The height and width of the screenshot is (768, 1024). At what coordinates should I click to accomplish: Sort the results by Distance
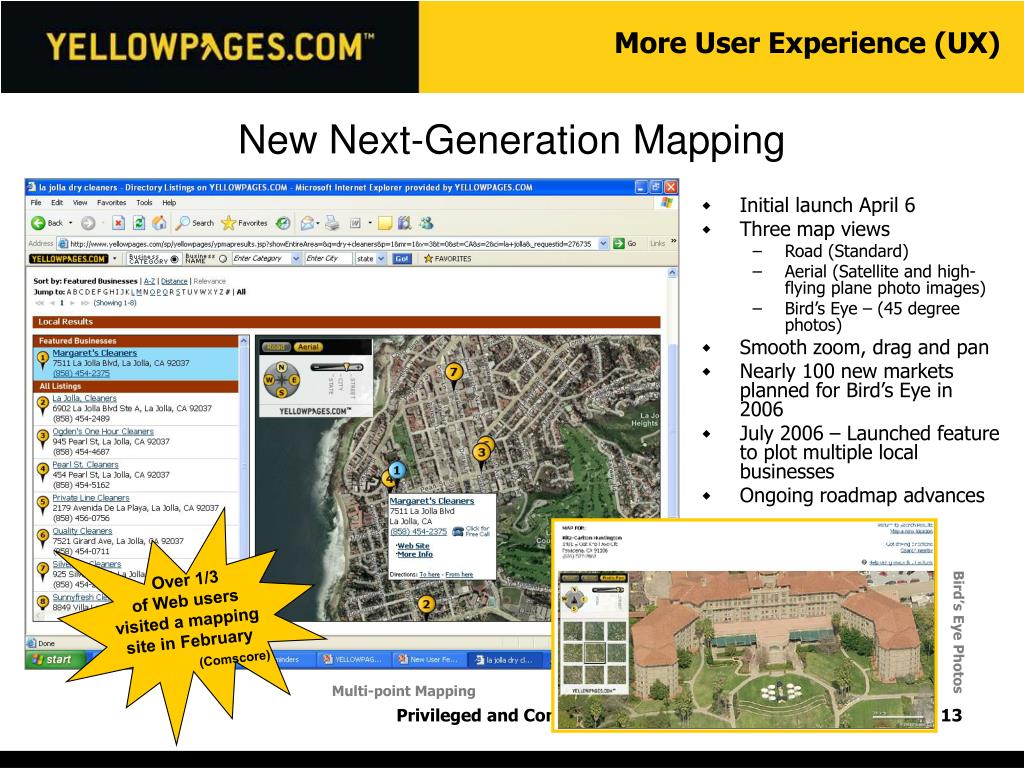point(174,281)
